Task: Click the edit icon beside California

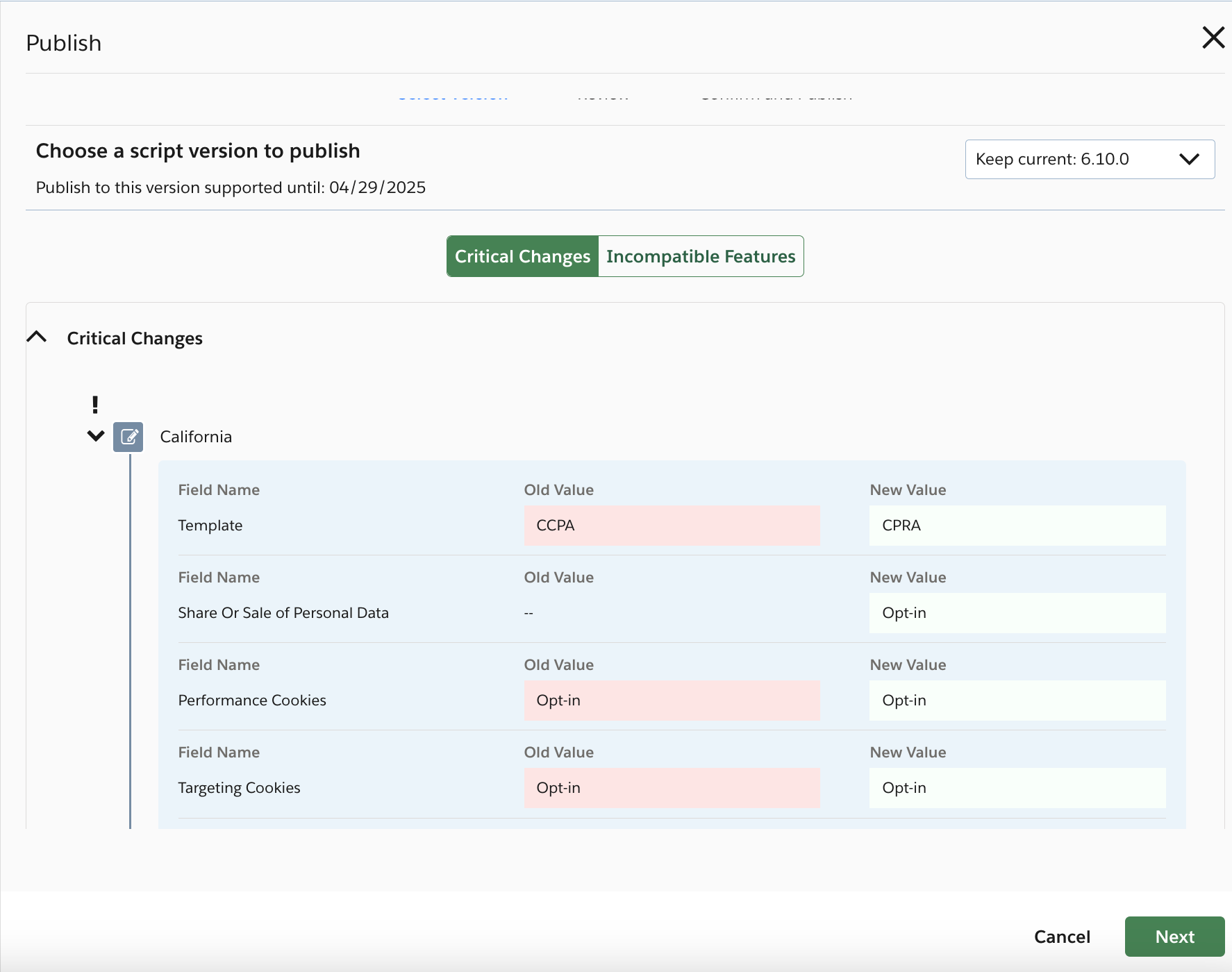Action: tap(128, 437)
